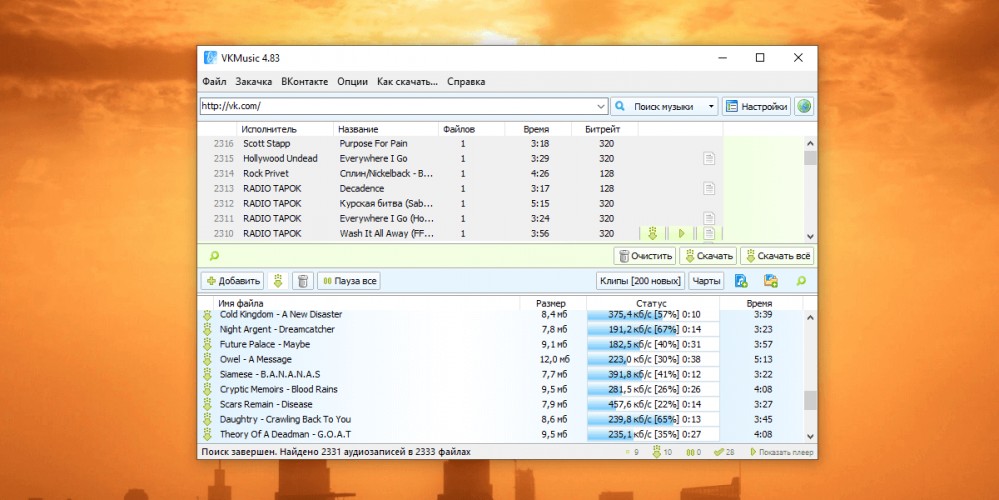999x500 pixels.
Task: Click the lyrics document icon for Hollywood Undead row
Action: tap(708, 158)
